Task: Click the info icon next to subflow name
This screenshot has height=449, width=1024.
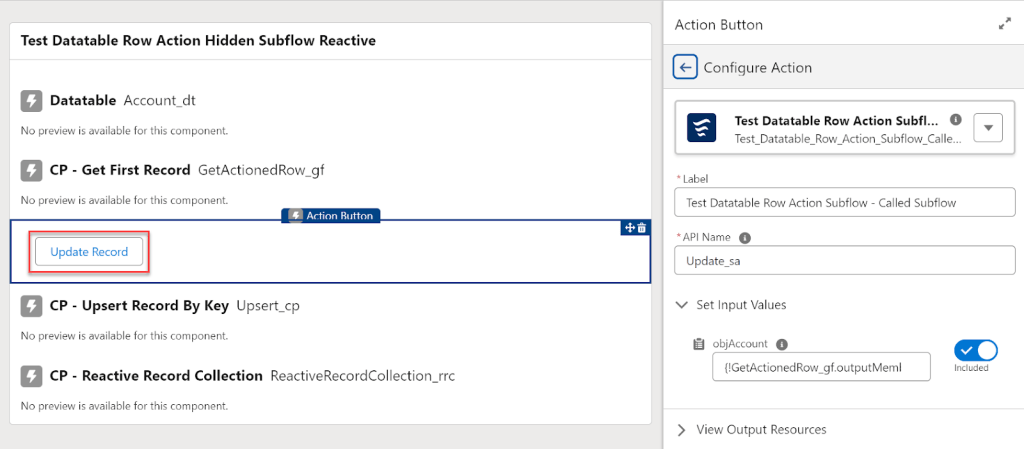Action: pyautogui.click(x=956, y=119)
